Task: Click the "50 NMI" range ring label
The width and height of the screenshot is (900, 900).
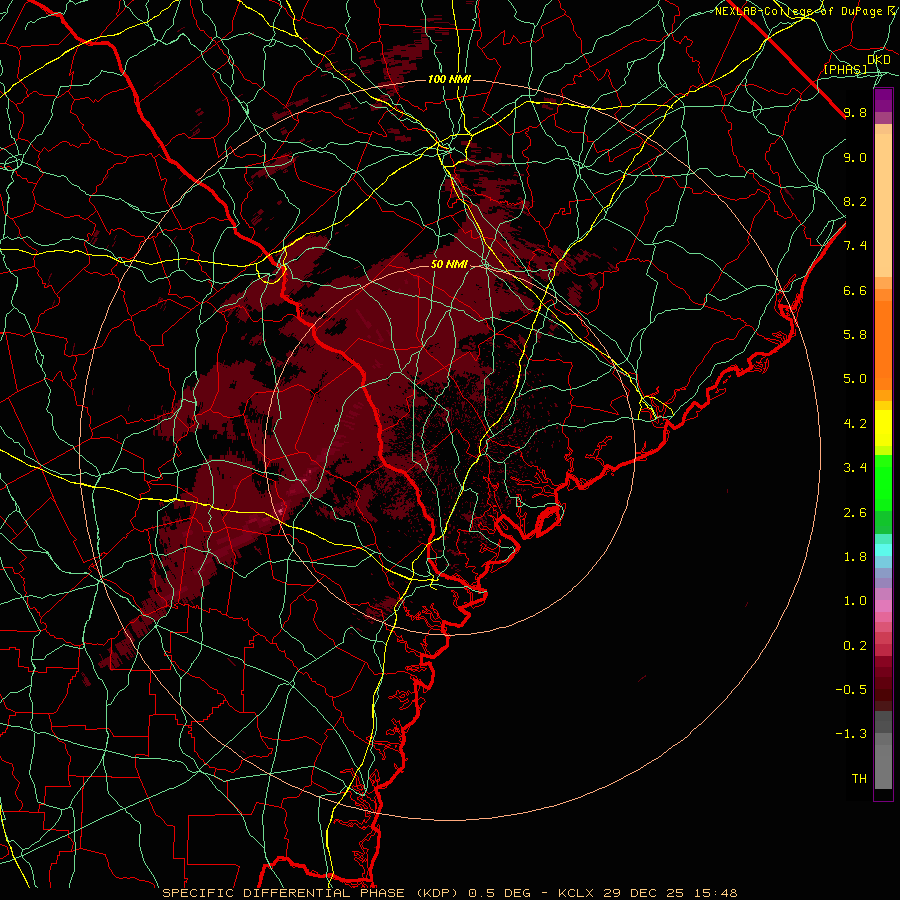Action: tap(449, 265)
